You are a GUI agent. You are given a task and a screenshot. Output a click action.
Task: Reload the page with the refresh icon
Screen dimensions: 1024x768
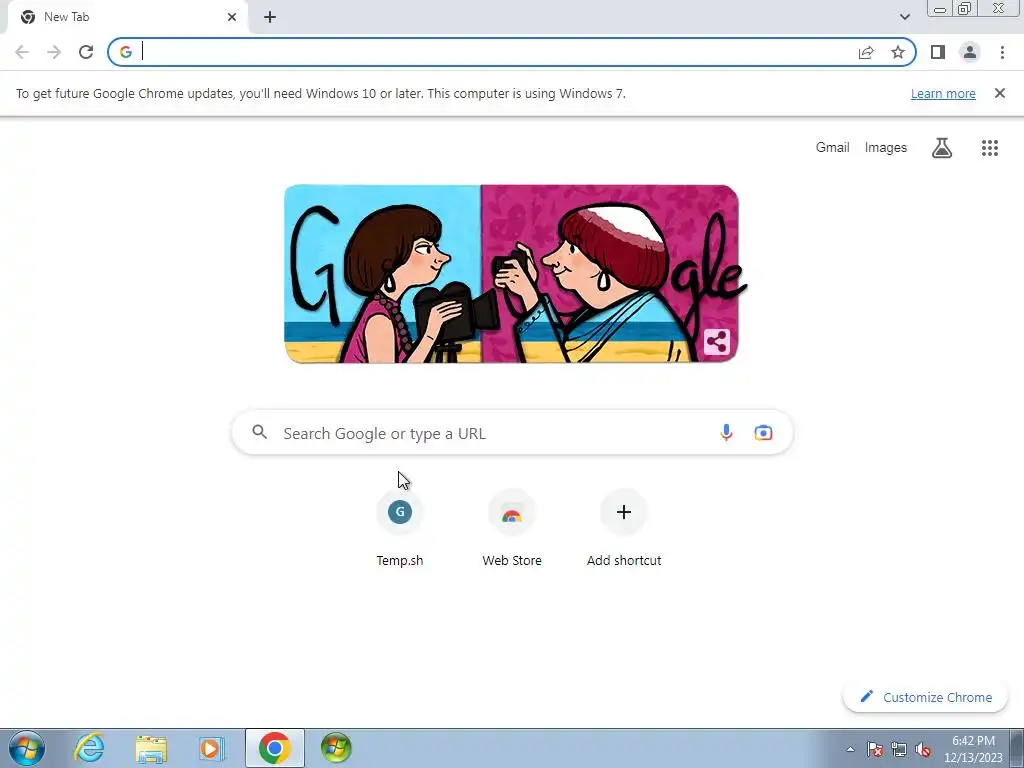tap(86, 52)
